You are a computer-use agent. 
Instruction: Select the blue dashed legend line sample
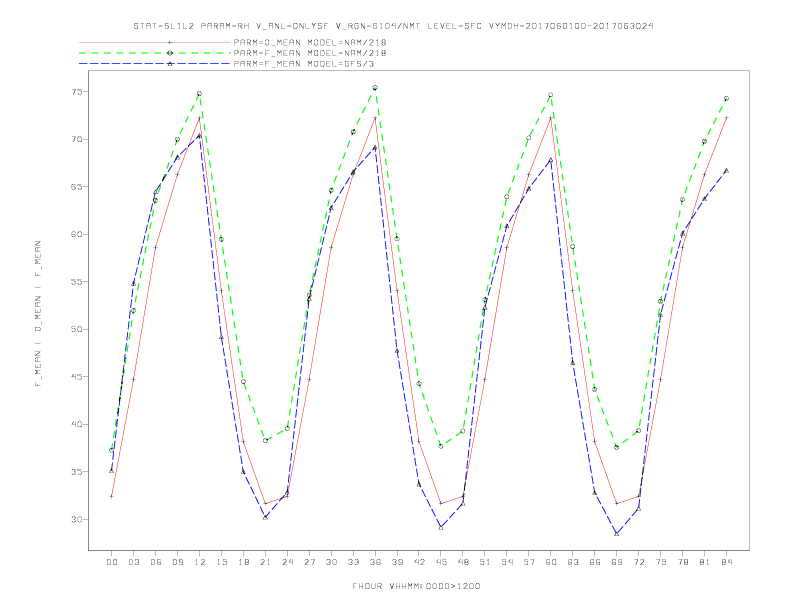[x=155, y=64]
